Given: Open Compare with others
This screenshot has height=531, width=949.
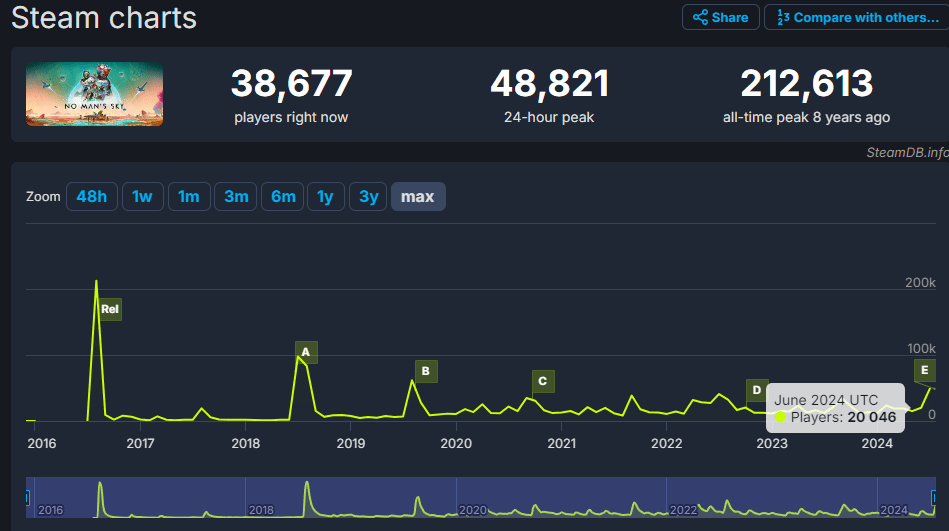Looking at the screenshot, I should pyautogui.click(x=857, y=17).
